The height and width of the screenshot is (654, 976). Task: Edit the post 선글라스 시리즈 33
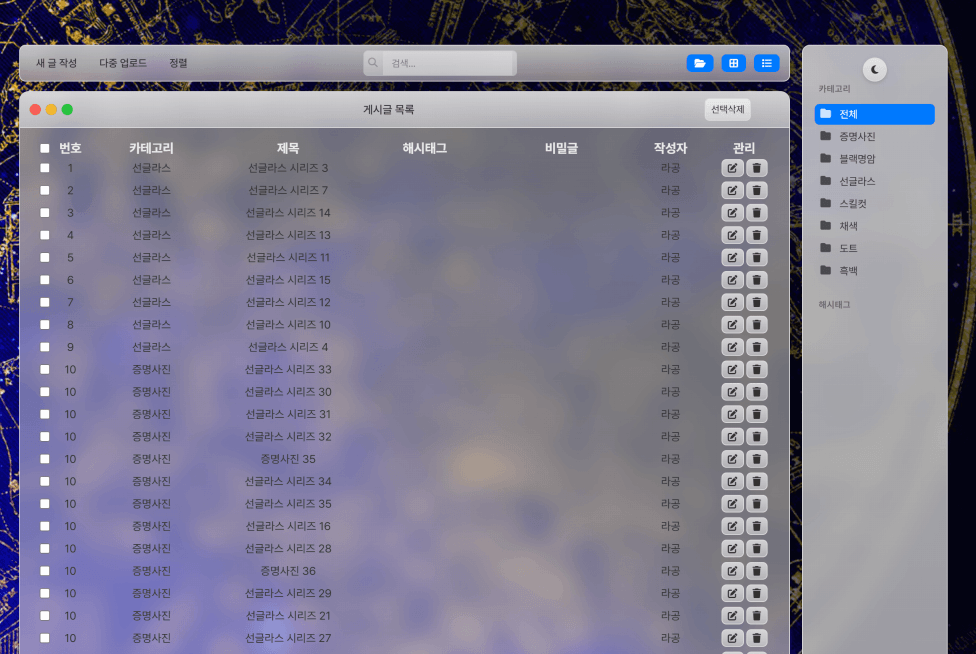(x=732, y=369)
